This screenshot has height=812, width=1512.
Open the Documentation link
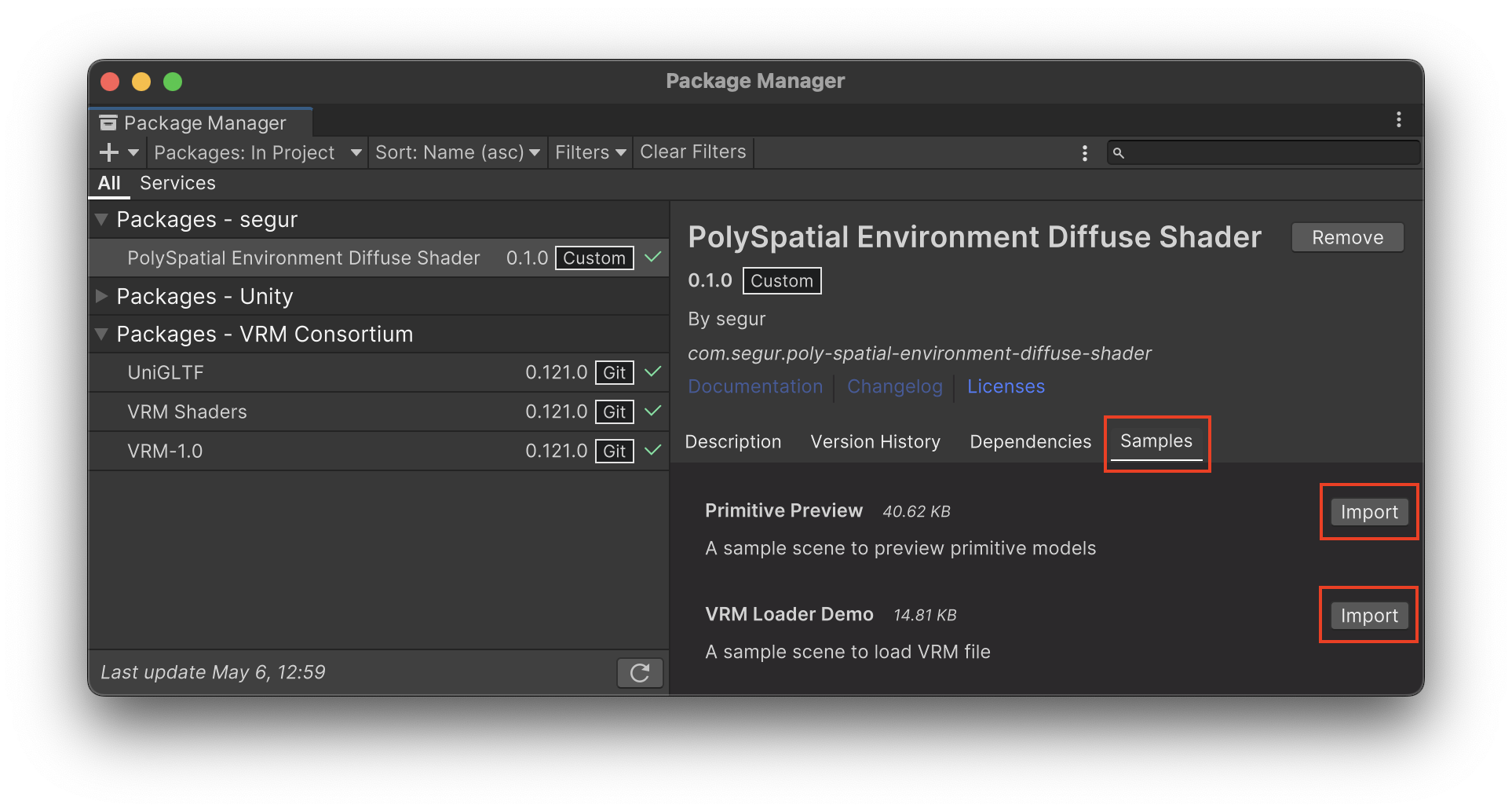(x=755, y=386)
